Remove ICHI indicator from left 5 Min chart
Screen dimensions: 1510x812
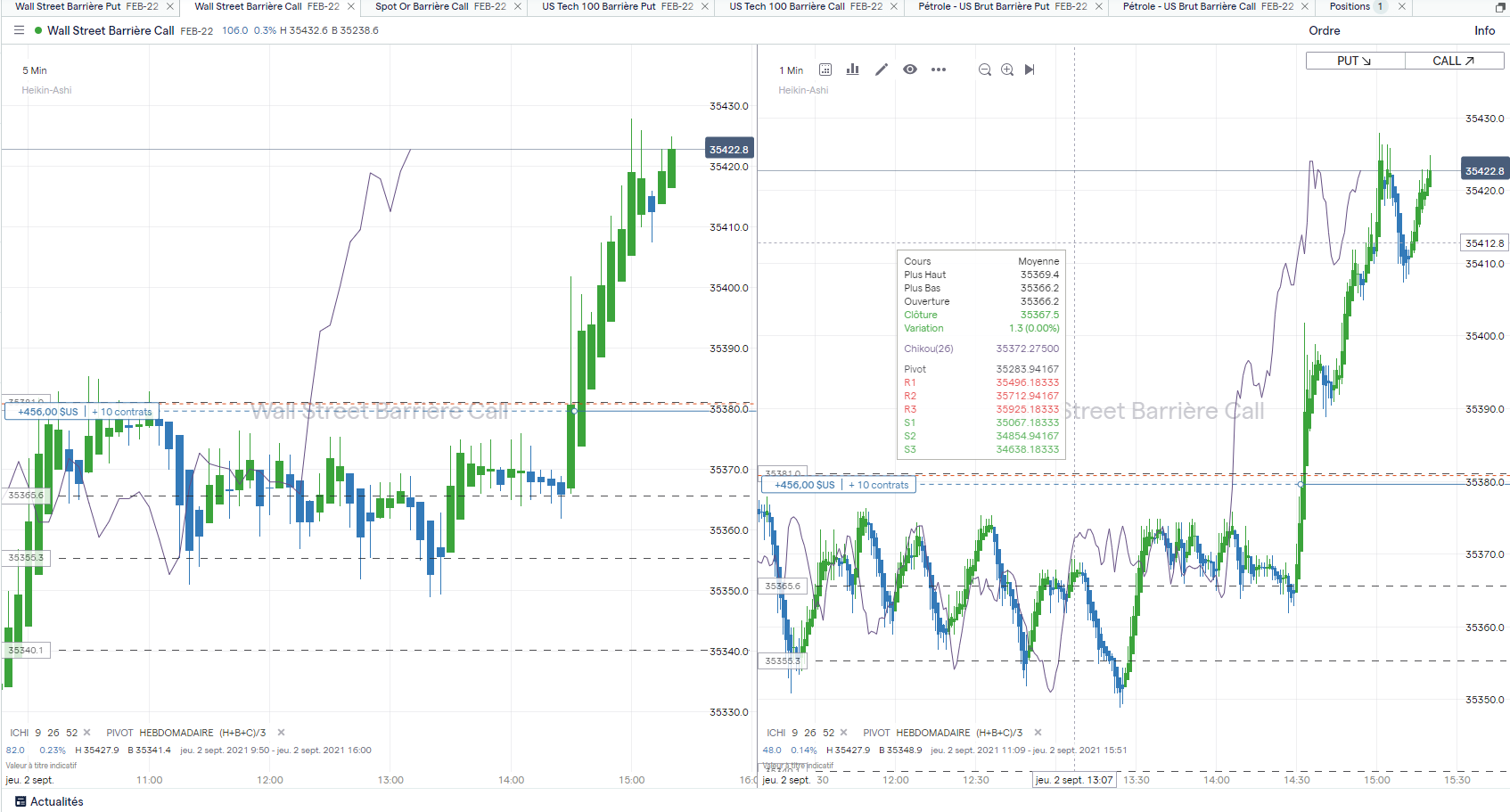(x=86, y=733)
